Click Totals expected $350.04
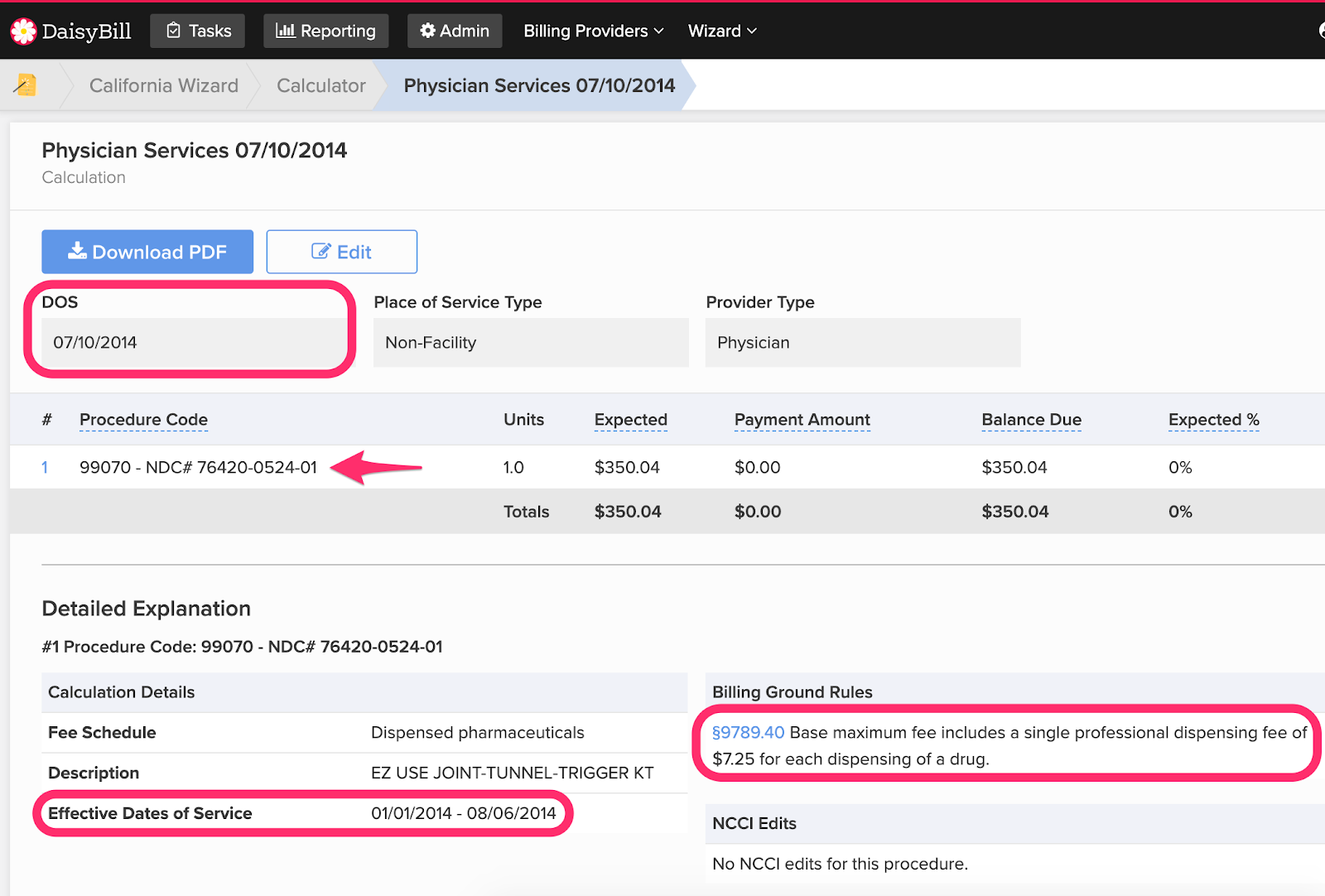The height and width of the screenshot is (896, 1325). [628, 512]
